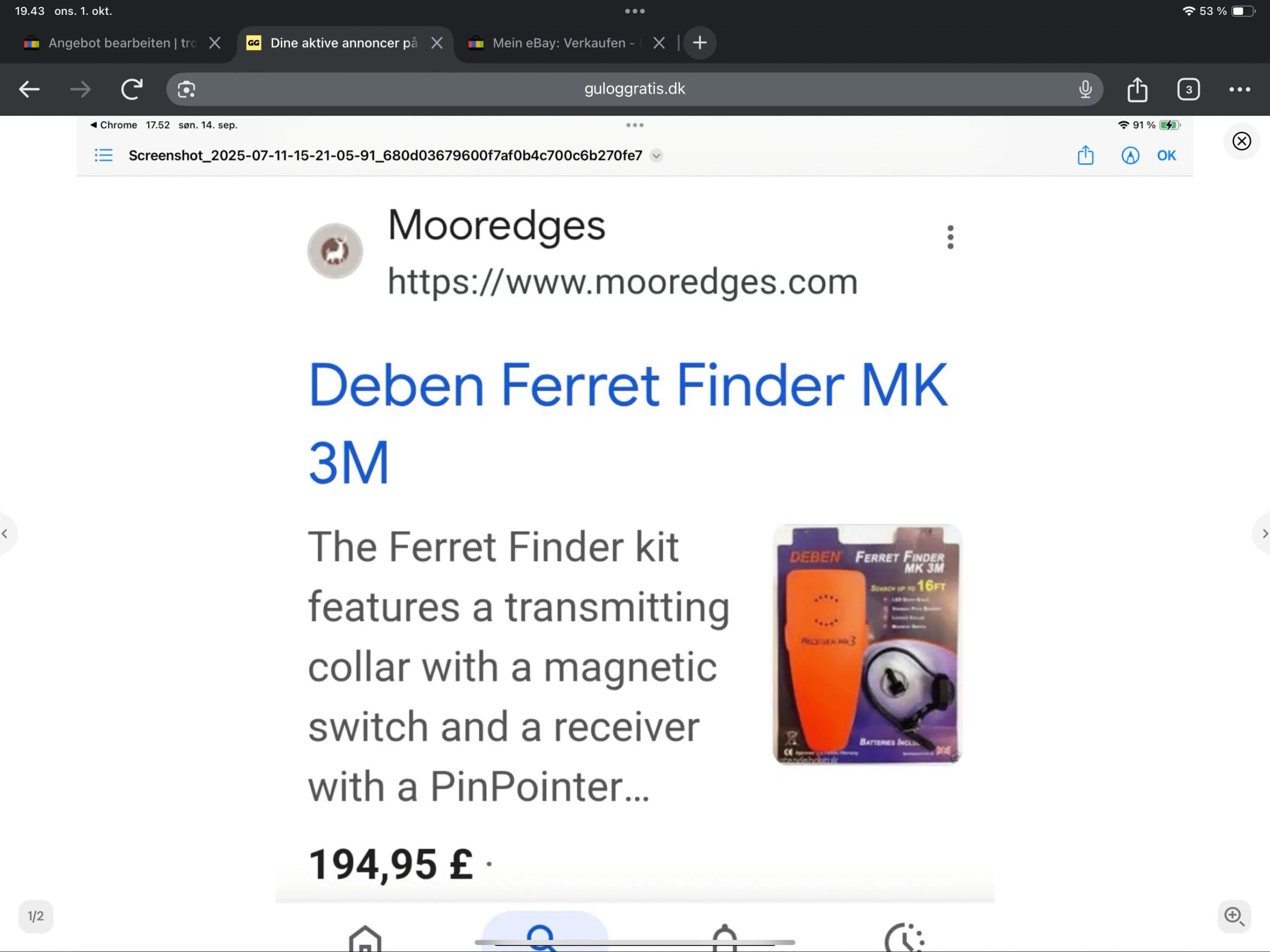Expand the screenshot filename dropdown arrow
This screenshot has height=952, width=1270.
coord(656,156)
